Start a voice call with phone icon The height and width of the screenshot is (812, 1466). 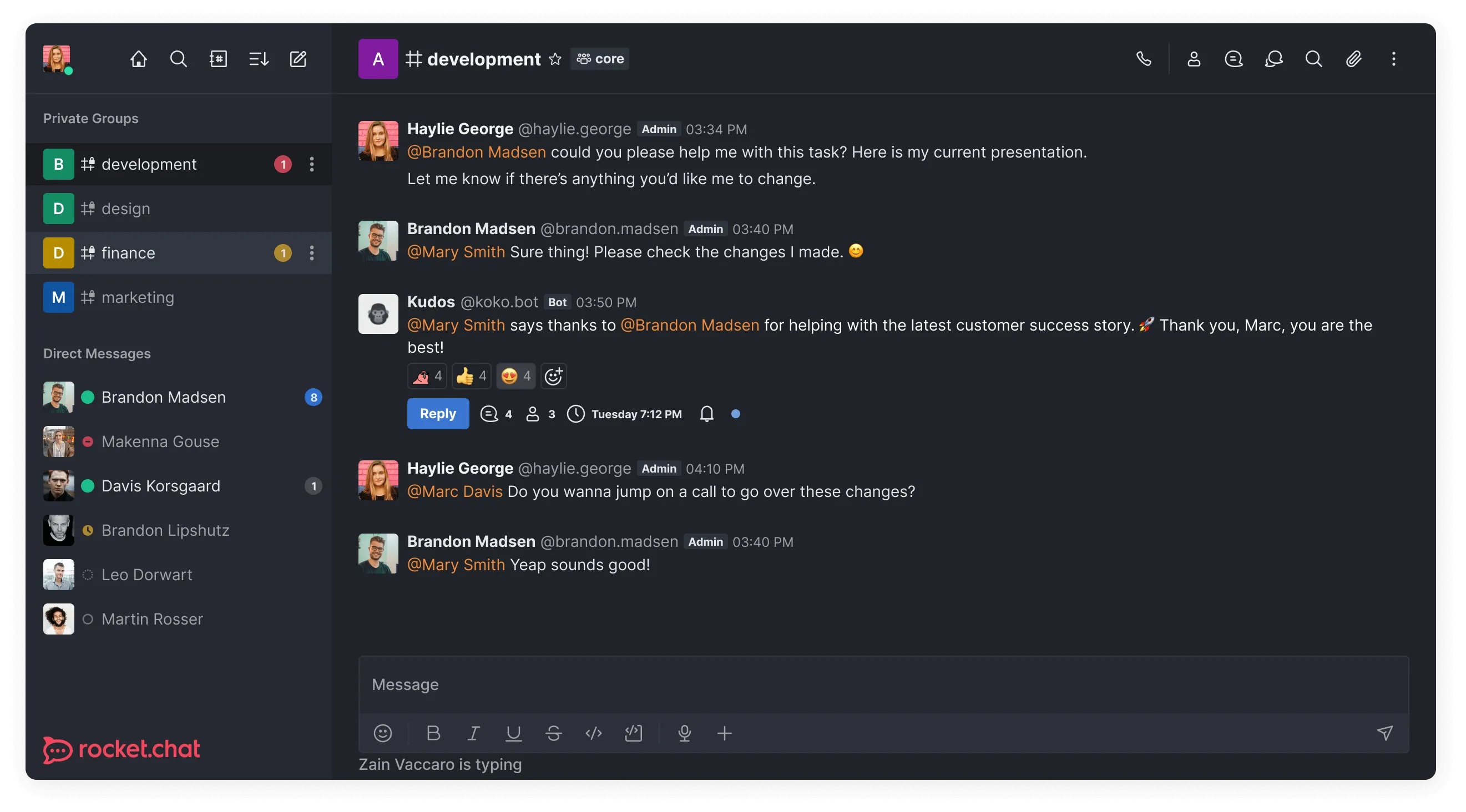(x=1143, y=59)
